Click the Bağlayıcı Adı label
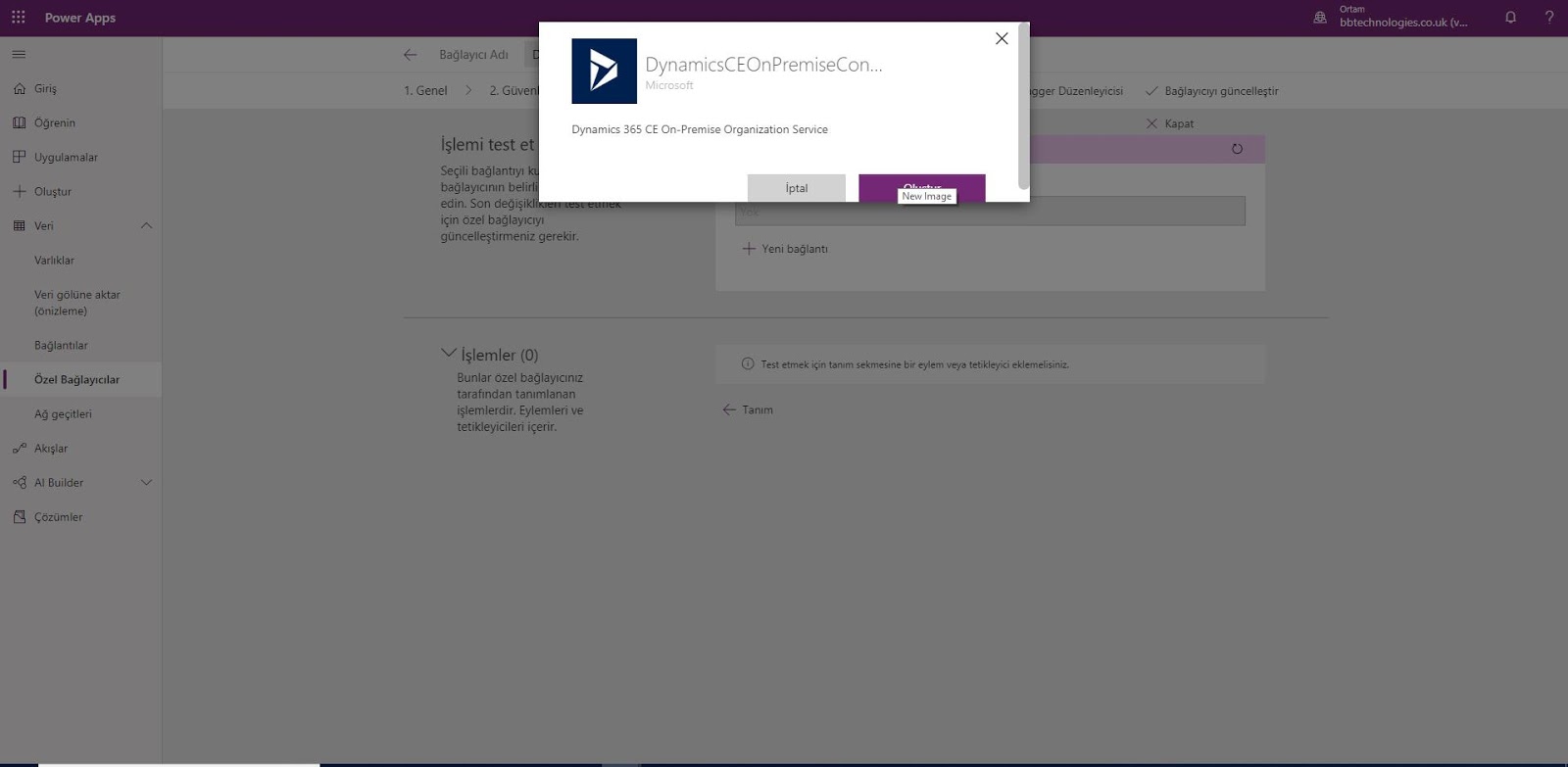 pyautogui.click(x=473, y=55)
